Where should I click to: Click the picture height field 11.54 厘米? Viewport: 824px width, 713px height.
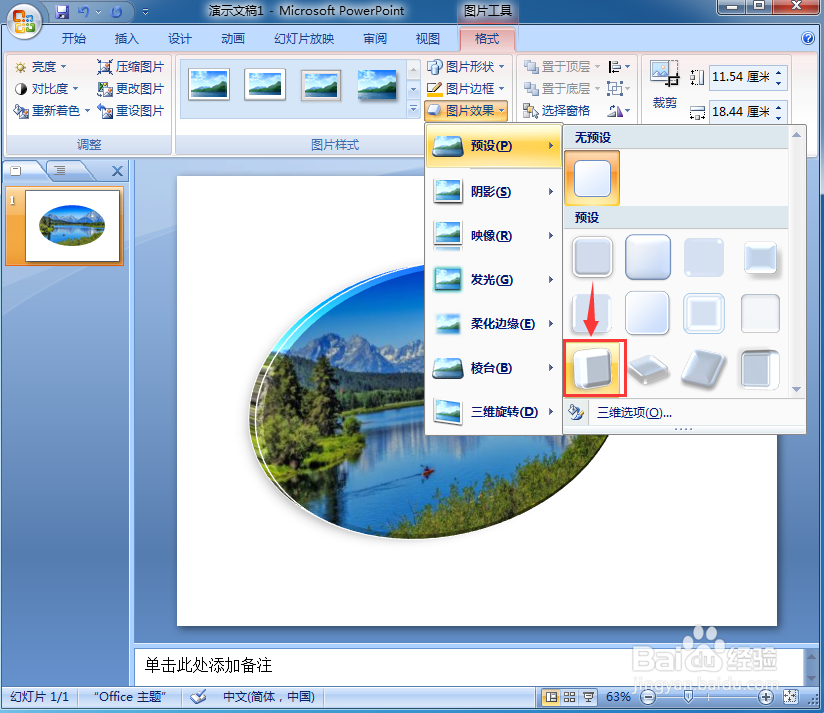click(x=740, y=77)
